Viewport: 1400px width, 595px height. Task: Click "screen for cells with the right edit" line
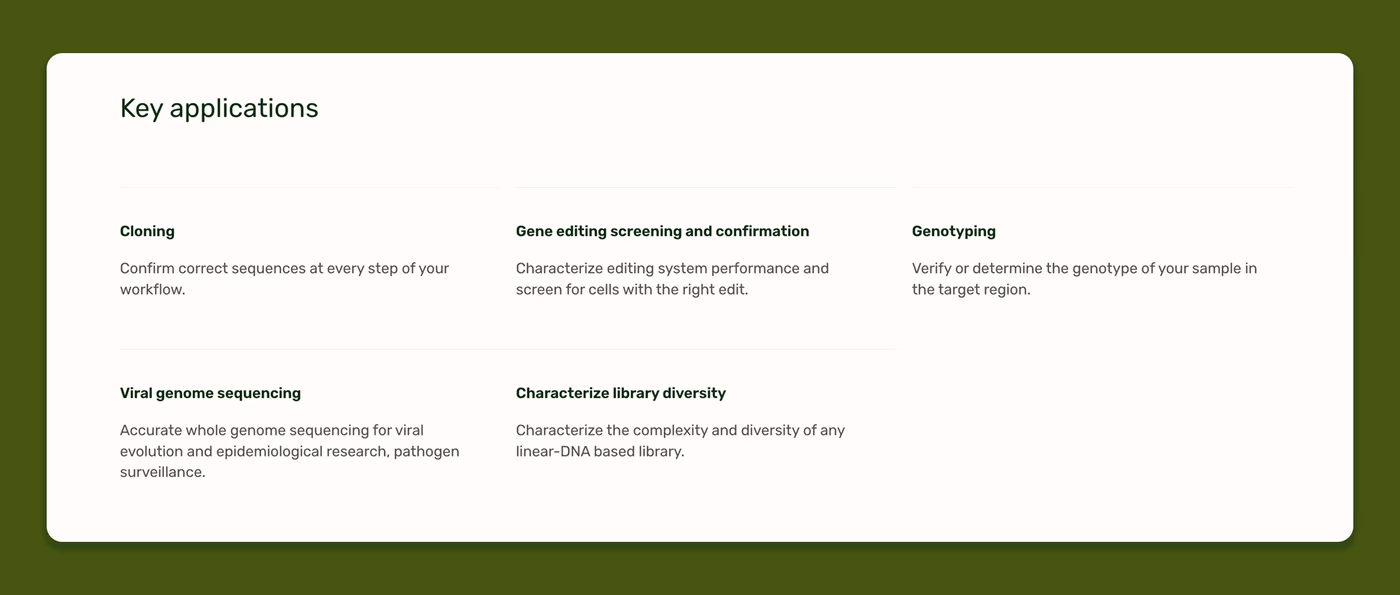click(x=632, y=290)
